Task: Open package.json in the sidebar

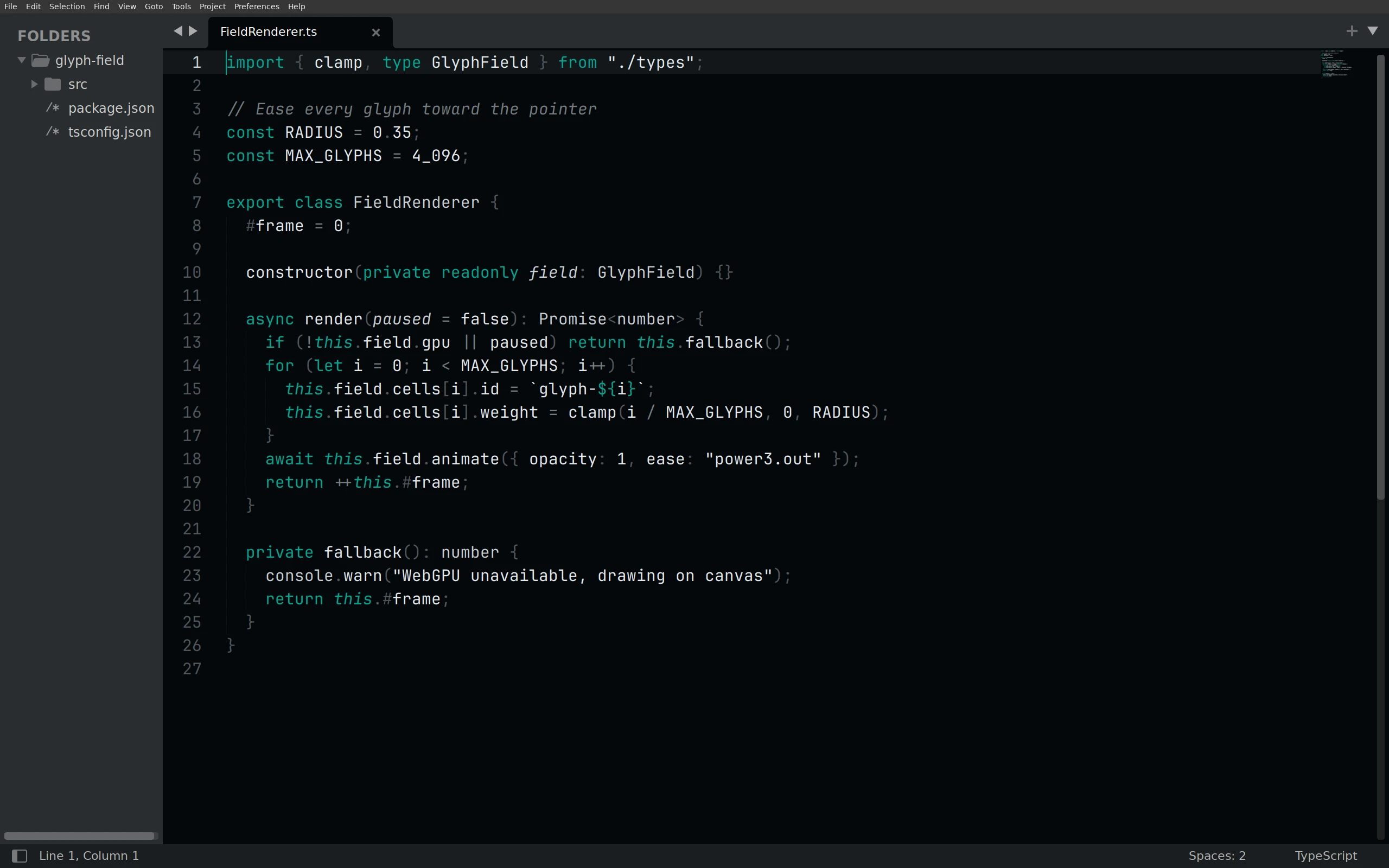Action: coord(111,108)
